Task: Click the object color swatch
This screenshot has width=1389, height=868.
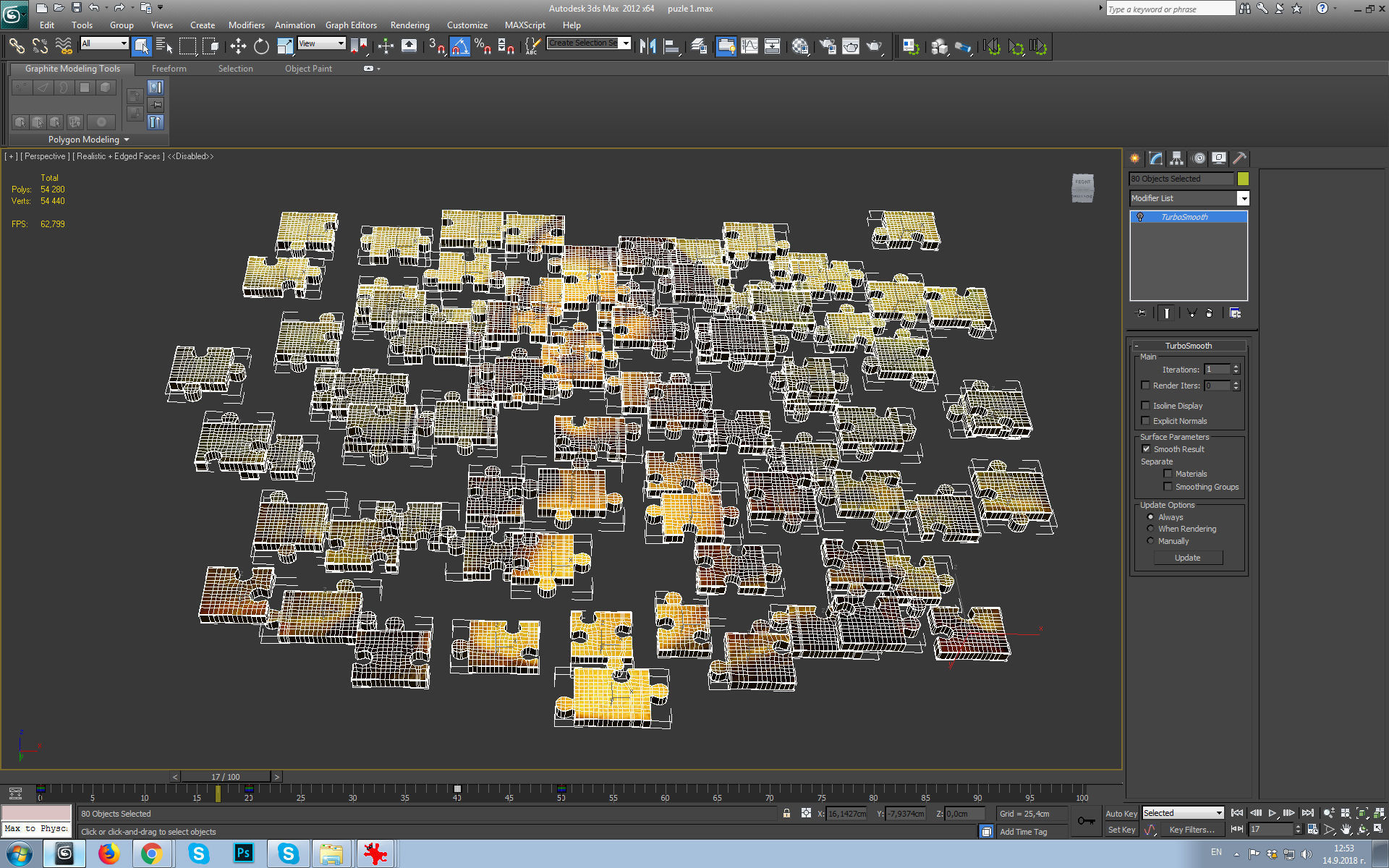Action: 1243,179
